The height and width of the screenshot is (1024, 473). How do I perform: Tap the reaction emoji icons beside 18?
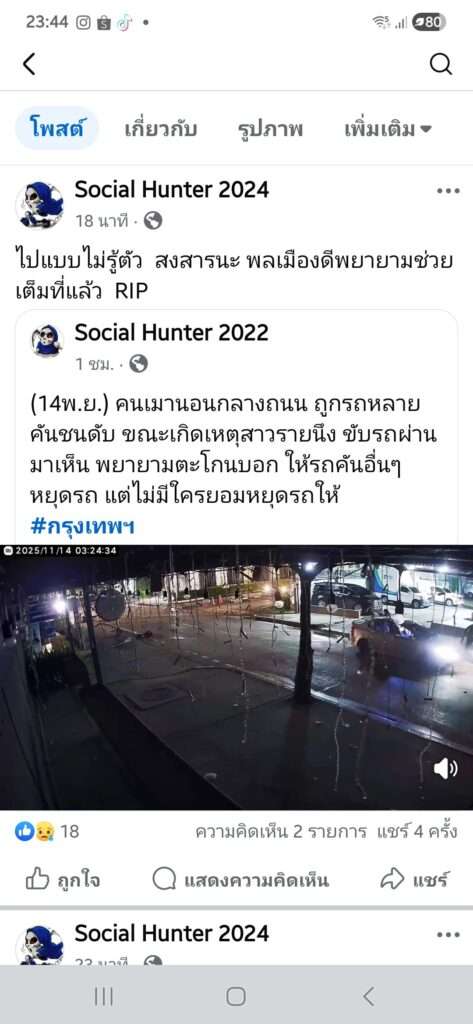click(x=34, y=831)
